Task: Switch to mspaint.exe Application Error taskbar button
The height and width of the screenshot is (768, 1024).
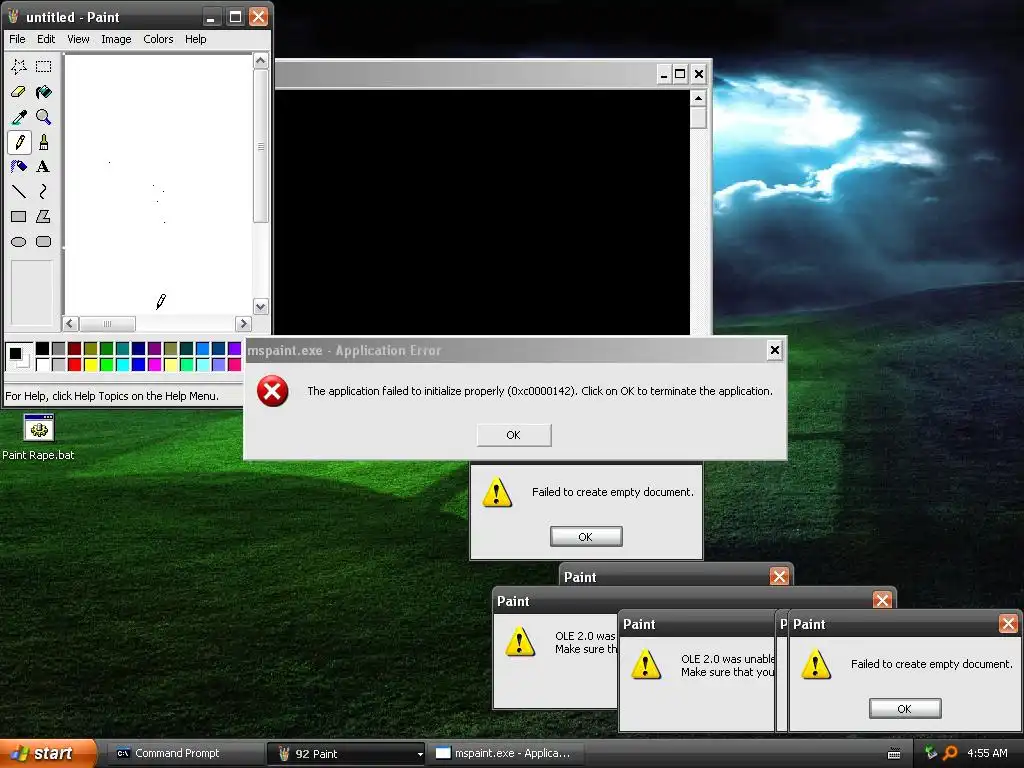Action: [506, 753]
